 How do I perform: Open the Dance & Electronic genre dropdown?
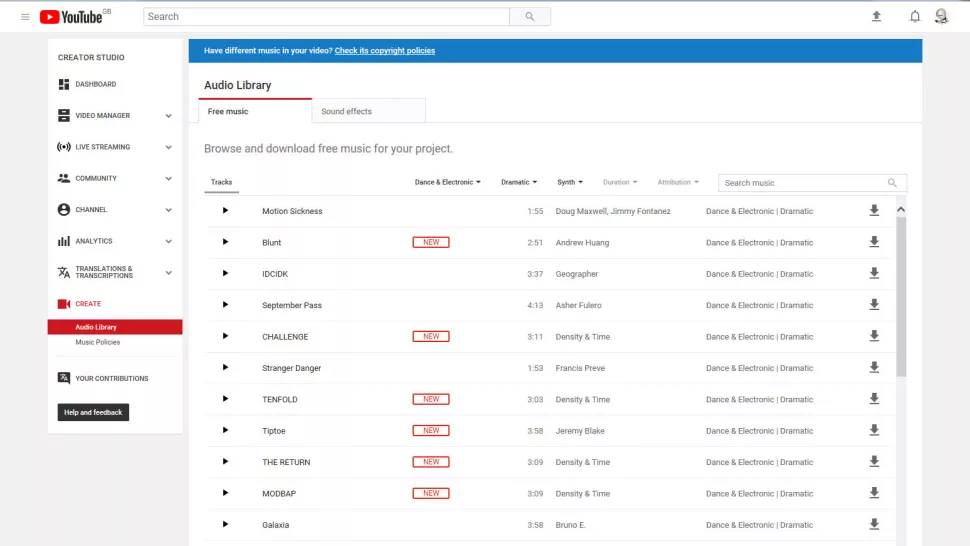point(447,182)
